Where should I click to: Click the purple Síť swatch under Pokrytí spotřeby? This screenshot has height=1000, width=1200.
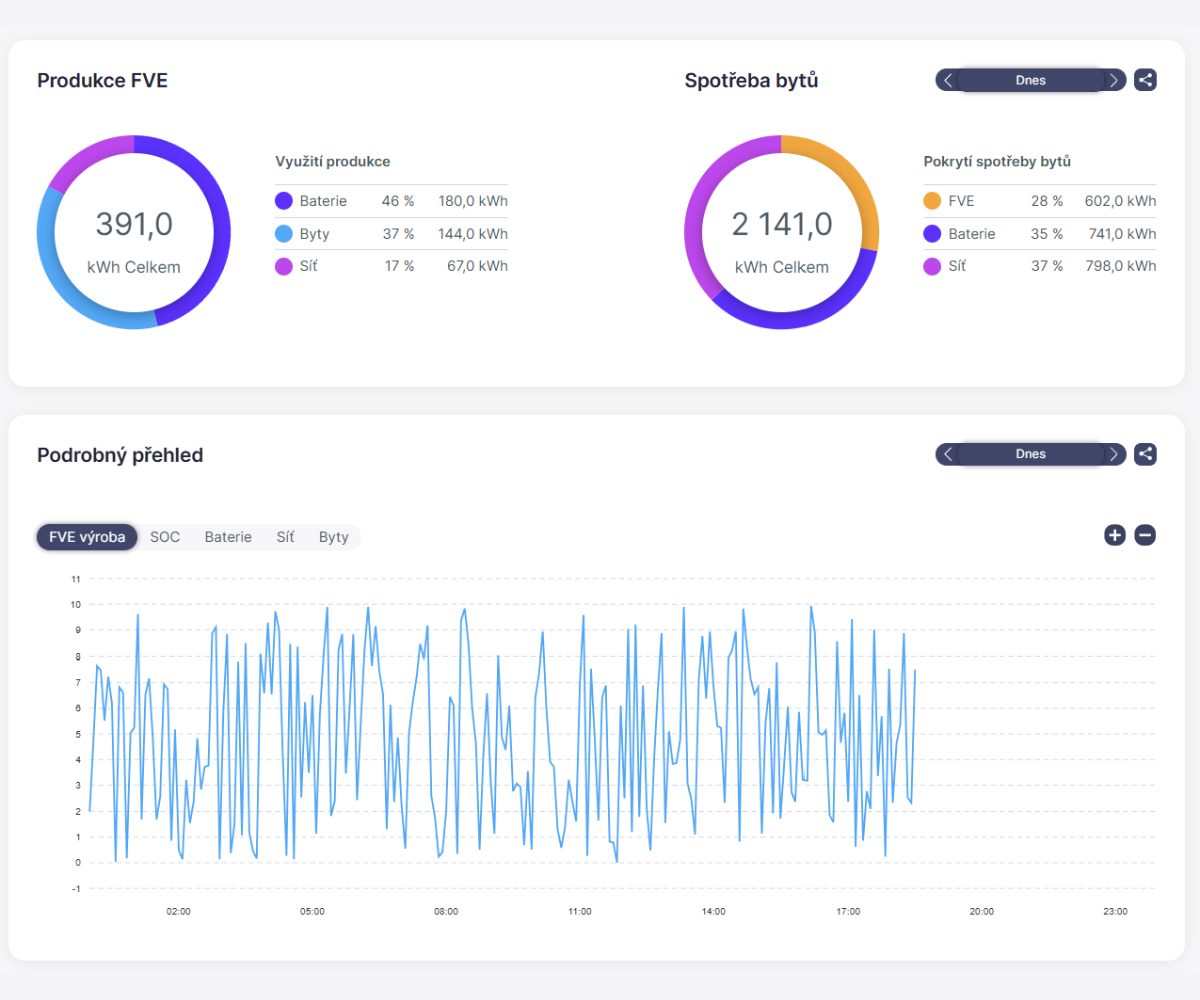pyautogui.click(x=932, y=267)
